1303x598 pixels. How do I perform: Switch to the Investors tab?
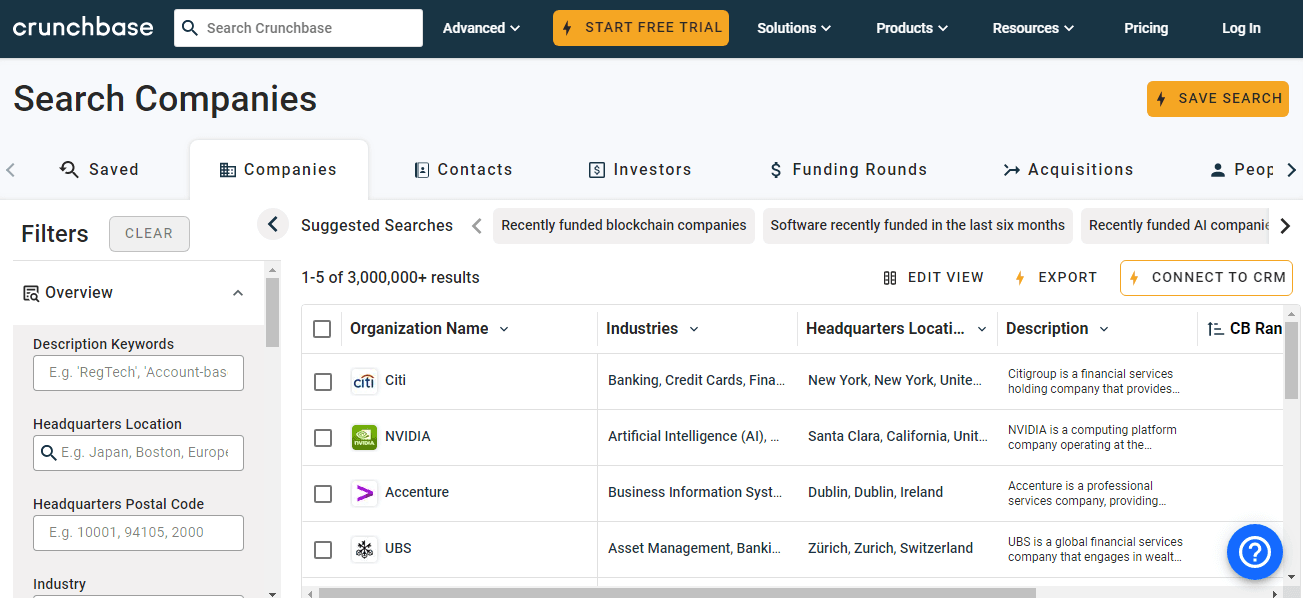tap(640, 170)
